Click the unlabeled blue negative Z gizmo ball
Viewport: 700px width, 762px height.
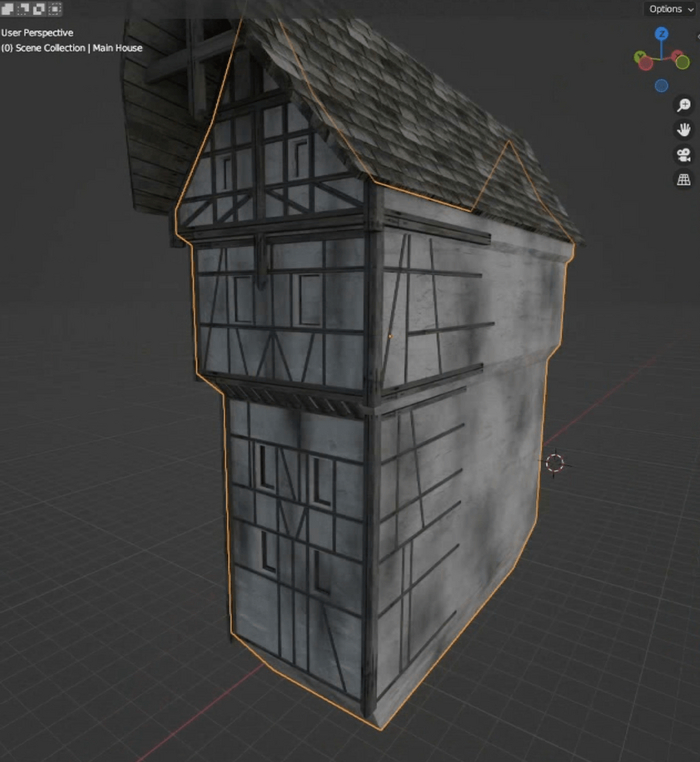click(x=662, y=86)
